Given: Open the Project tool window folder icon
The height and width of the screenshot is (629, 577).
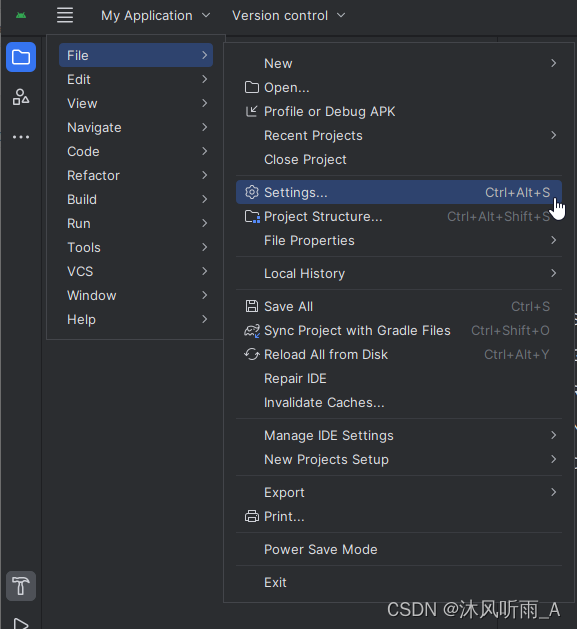Looking at the screenshot, I should click(21, 57).
